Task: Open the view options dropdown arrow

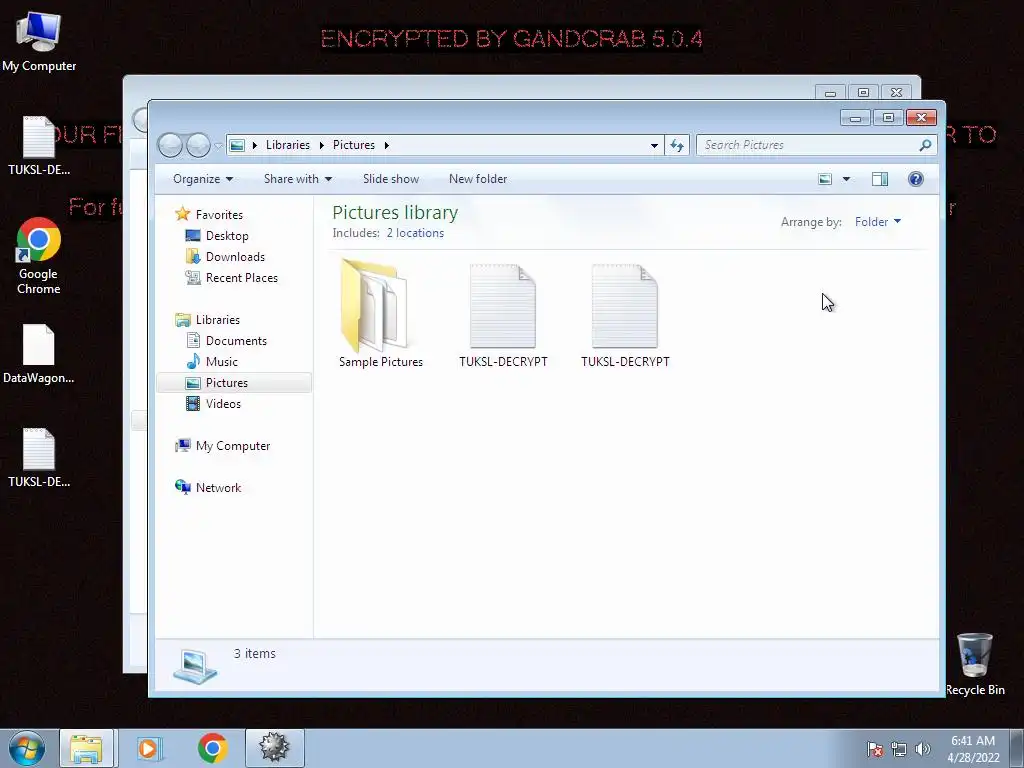Action: point(846,179)
